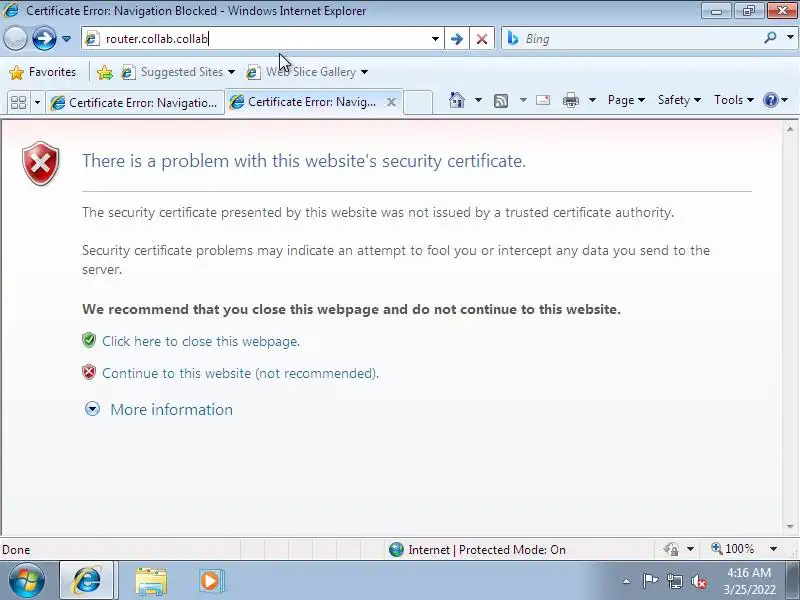Switch to first Certificate Error tab
This screenshot has height=600, width=800.
point(135,103)
